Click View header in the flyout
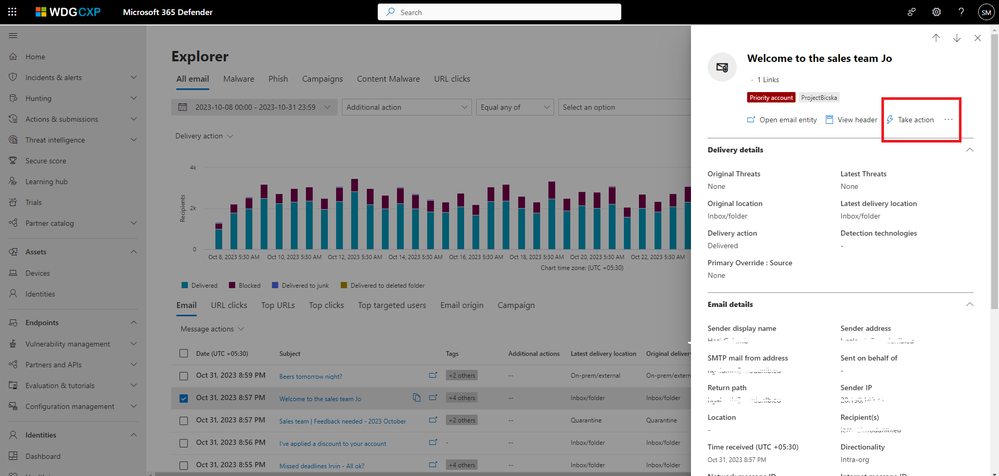 tap(851, 120)
